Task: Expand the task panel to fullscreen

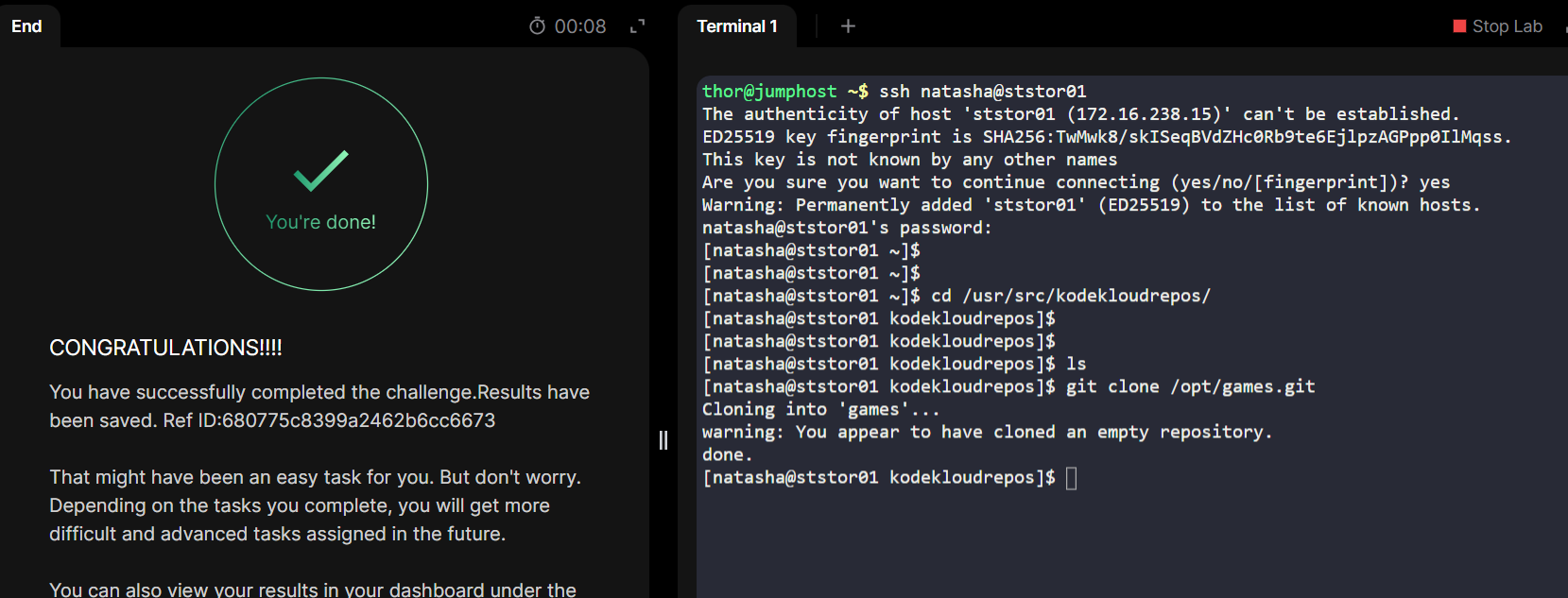Action: pos(638,26)
